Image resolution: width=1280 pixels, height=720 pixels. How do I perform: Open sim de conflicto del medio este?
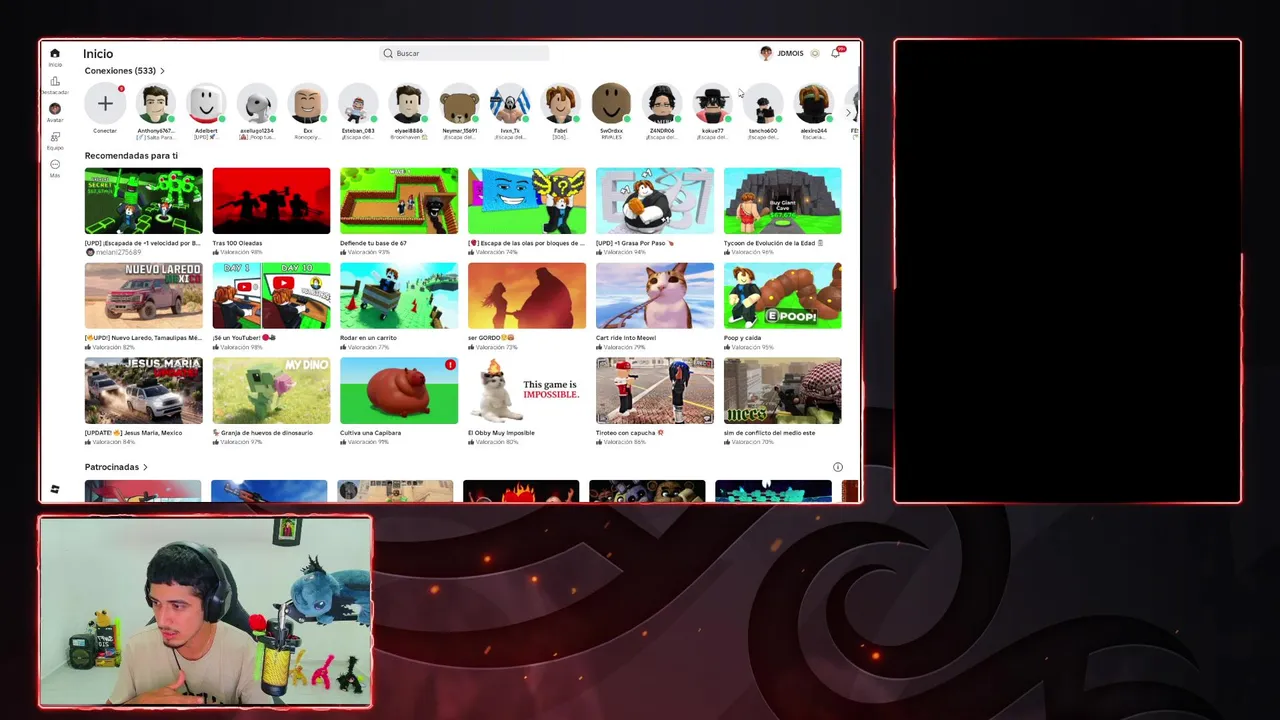coord(783,391)
